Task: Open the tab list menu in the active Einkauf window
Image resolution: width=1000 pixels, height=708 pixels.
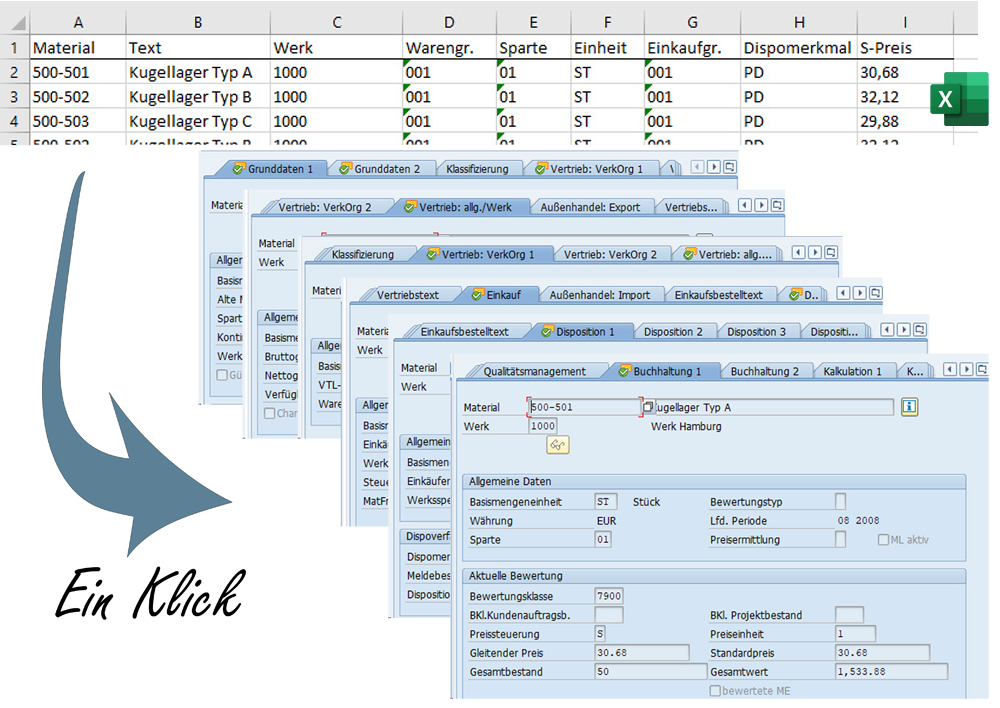Action: 876,293
